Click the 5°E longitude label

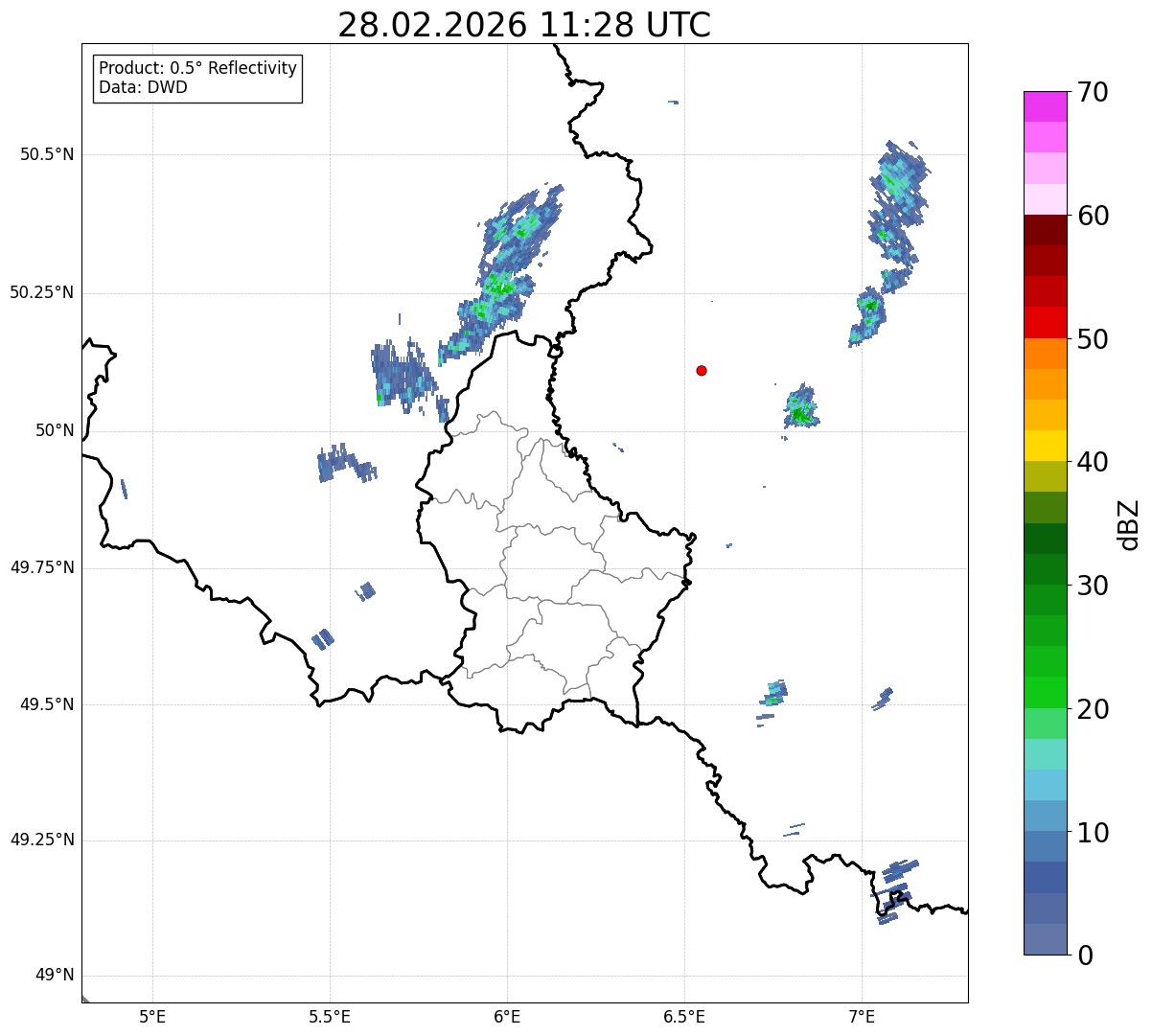tap(152, 1017)
